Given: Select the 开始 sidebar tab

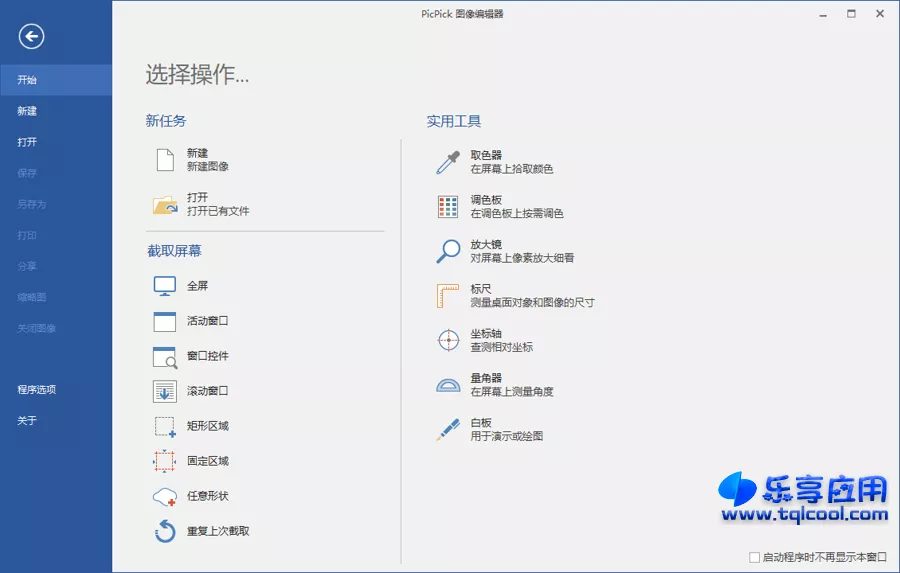Looking at the screenshot, I should pos(56,80).
